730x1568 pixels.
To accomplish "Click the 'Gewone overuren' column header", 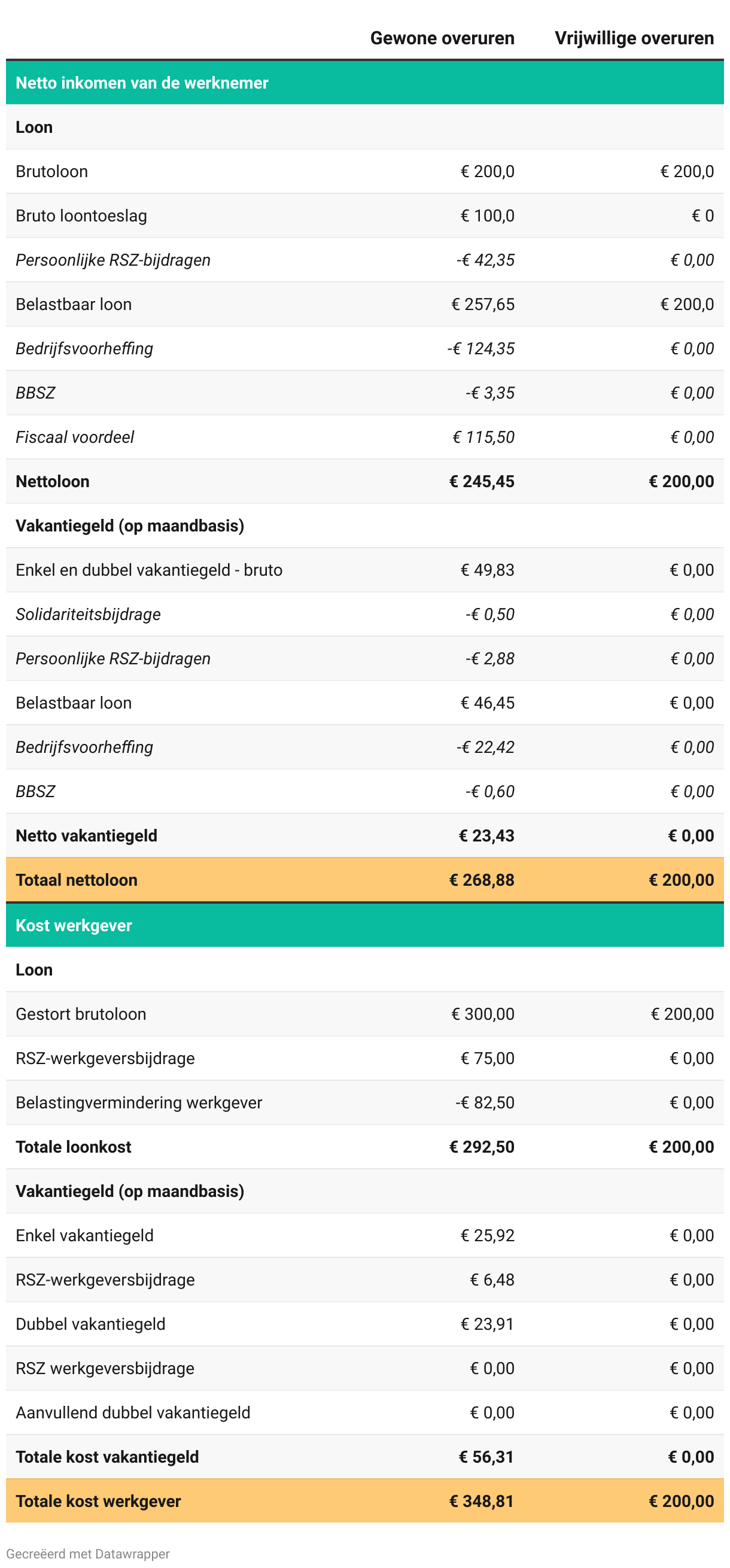I will pyautogui.click(x=442, y=38).
